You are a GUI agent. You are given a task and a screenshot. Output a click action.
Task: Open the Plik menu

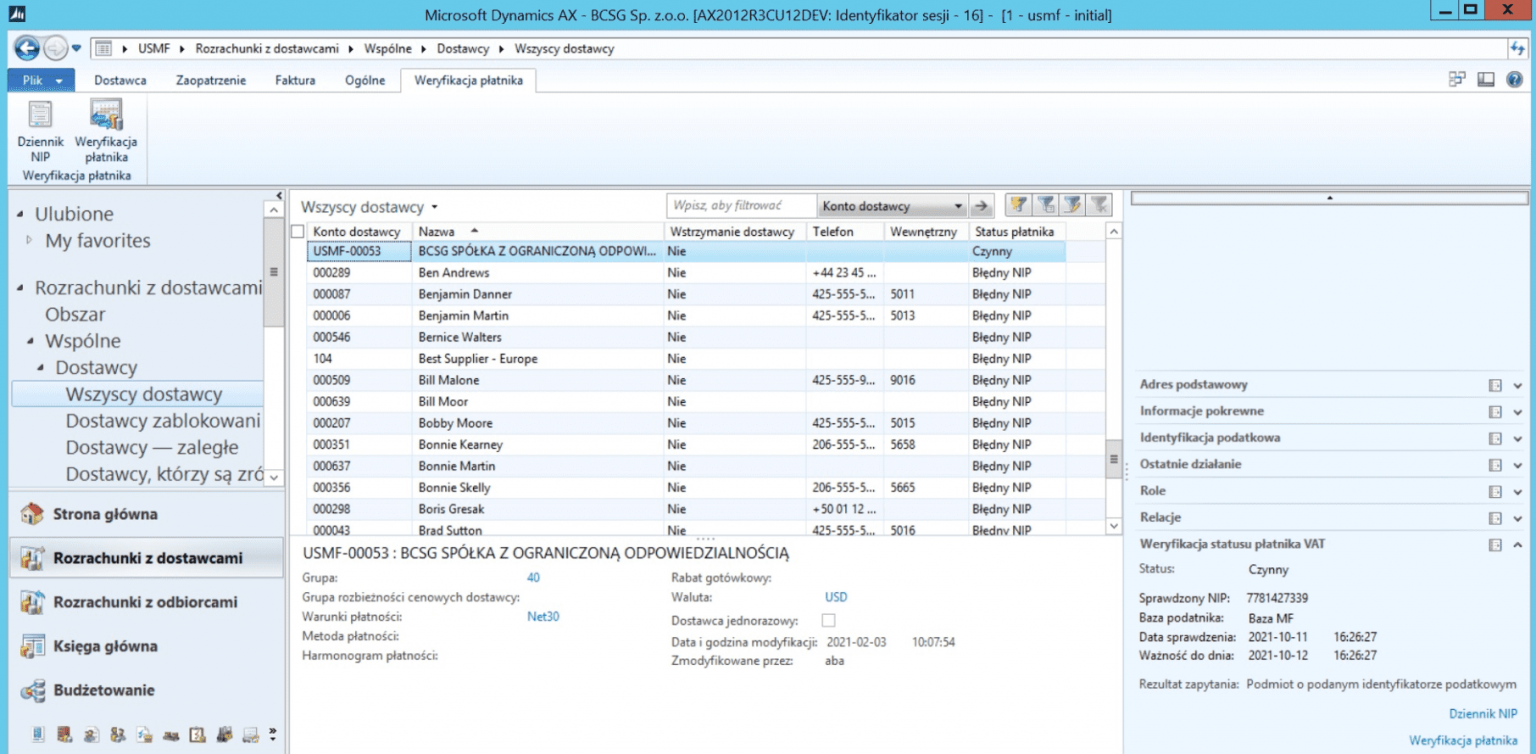tap(38, 80)
